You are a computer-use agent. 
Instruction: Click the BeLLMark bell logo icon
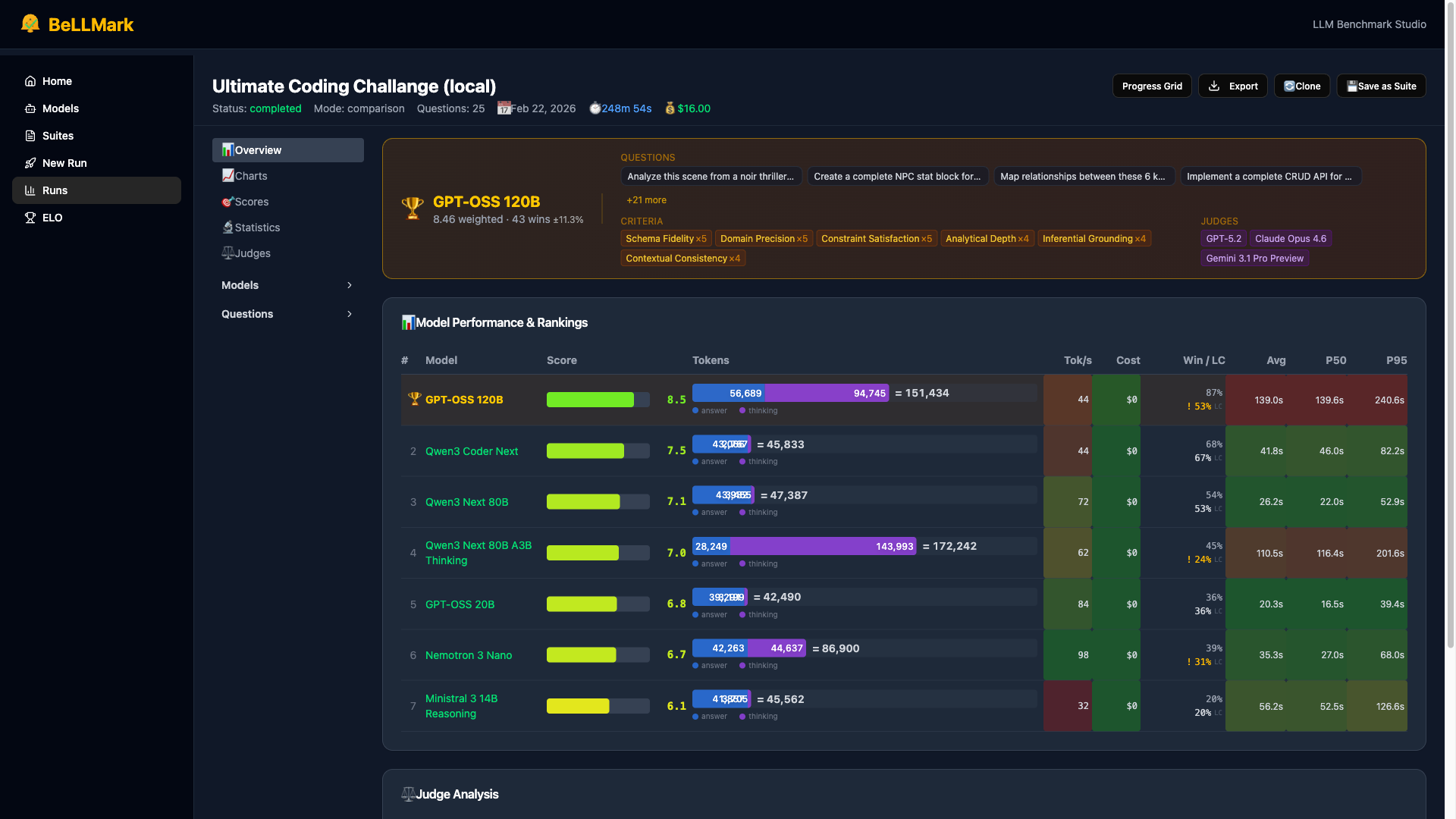click(30, 24)
